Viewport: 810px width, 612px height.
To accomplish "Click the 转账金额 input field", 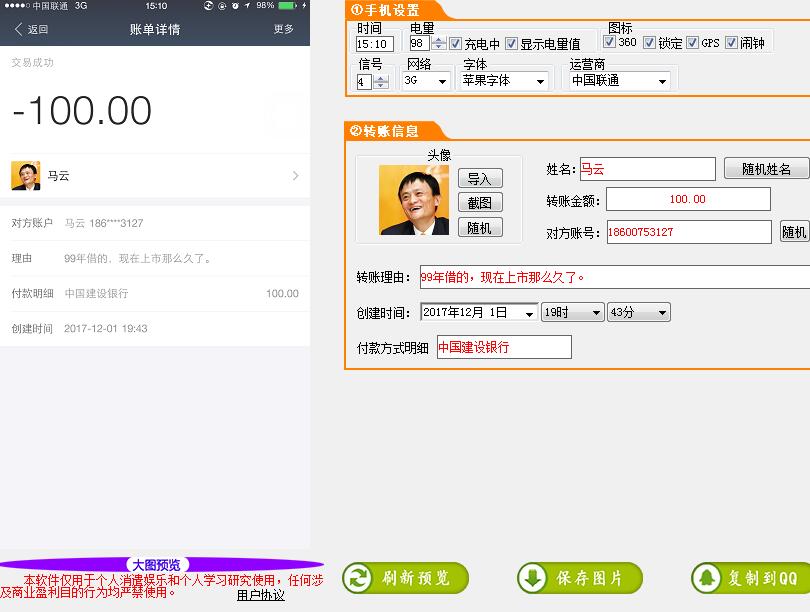I will point(688,199).
